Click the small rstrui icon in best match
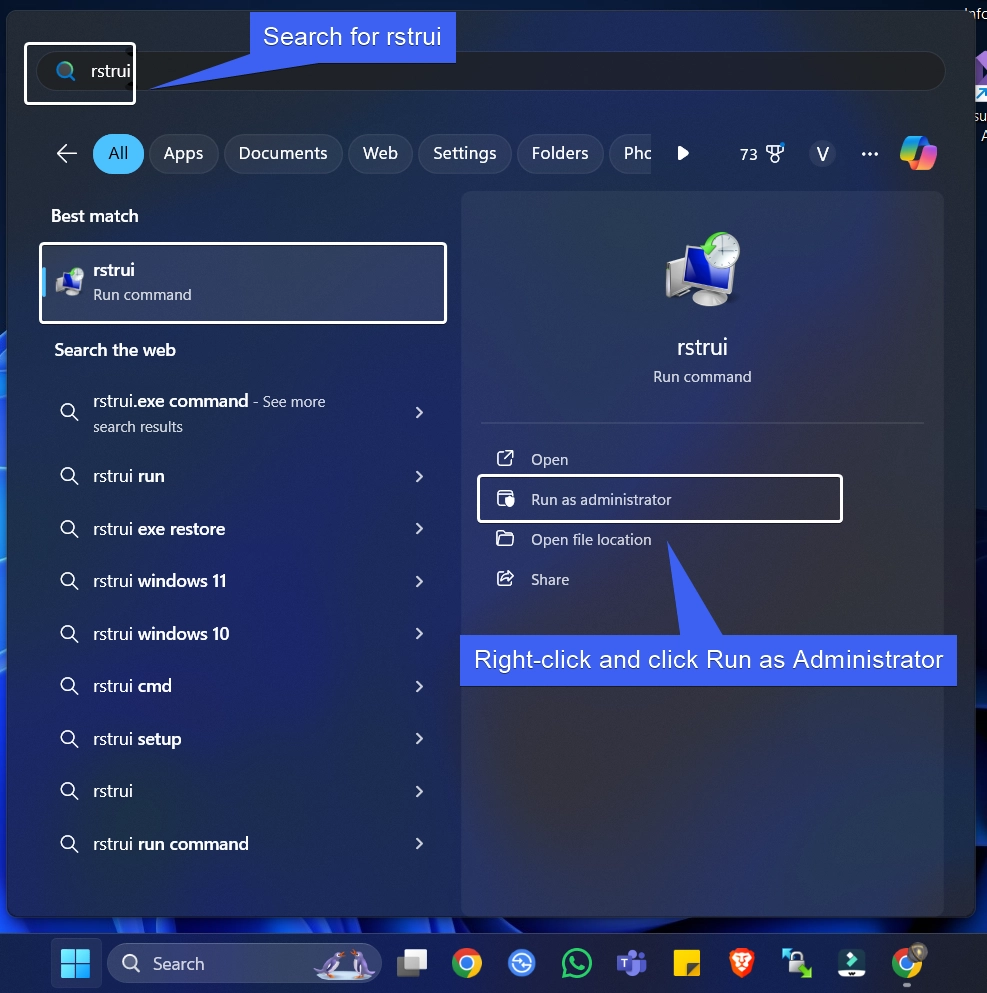 click(x=70, y=282)
